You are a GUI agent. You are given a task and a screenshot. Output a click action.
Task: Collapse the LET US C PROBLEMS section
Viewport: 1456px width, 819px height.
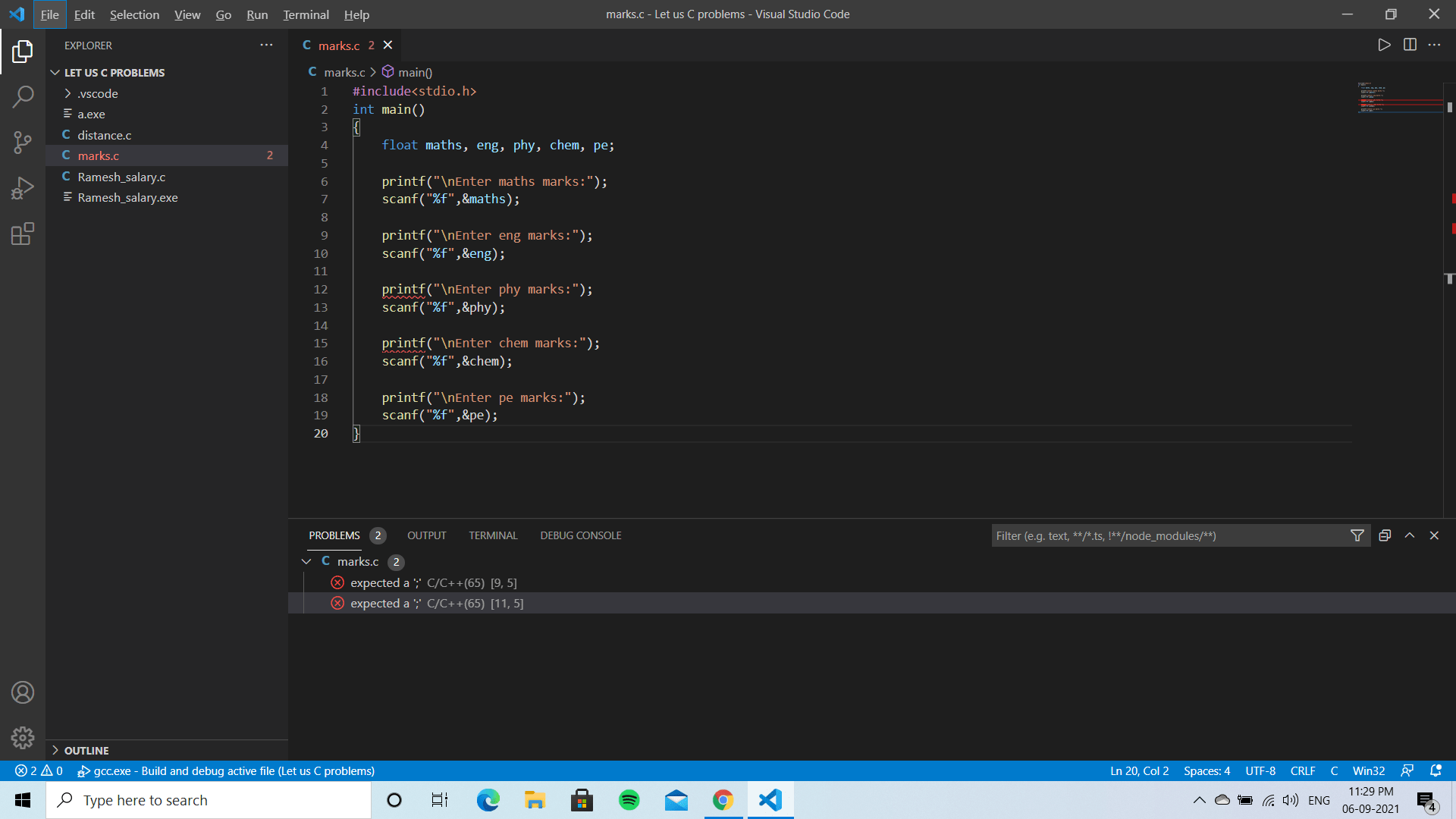[x=114, y=73]
